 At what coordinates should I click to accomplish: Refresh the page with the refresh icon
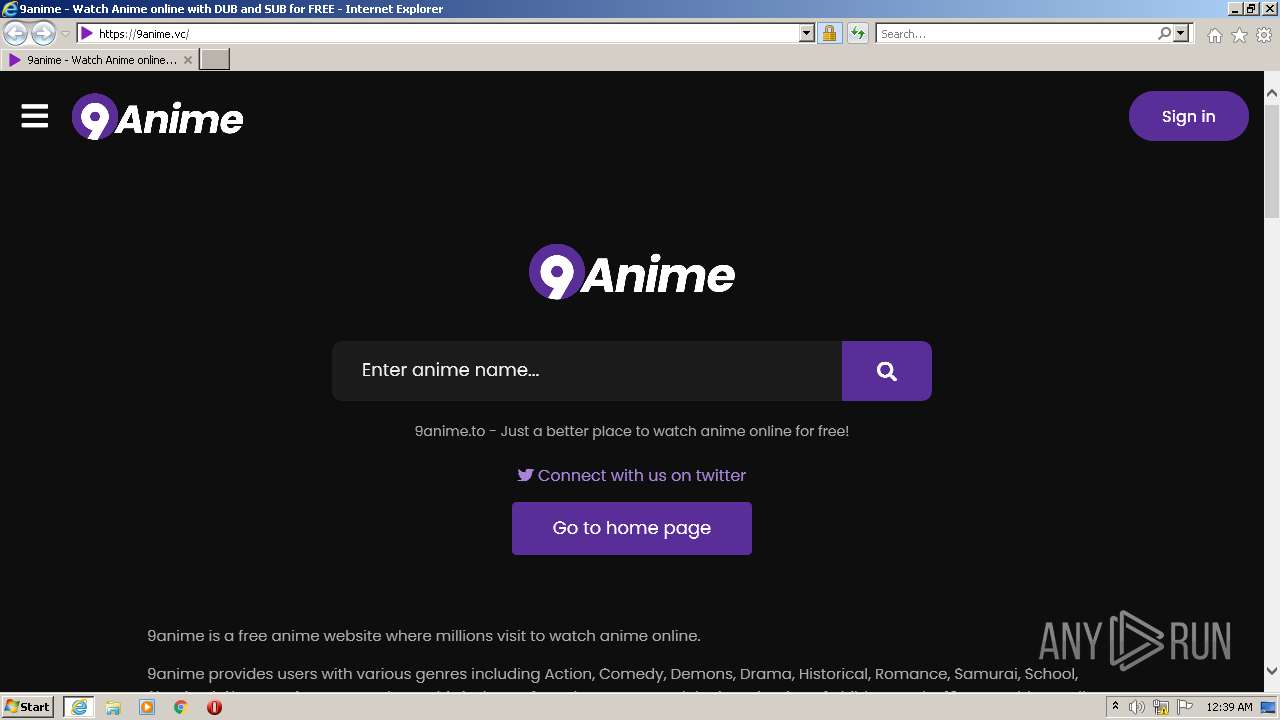pyautogui.click(x=857, y=33)
